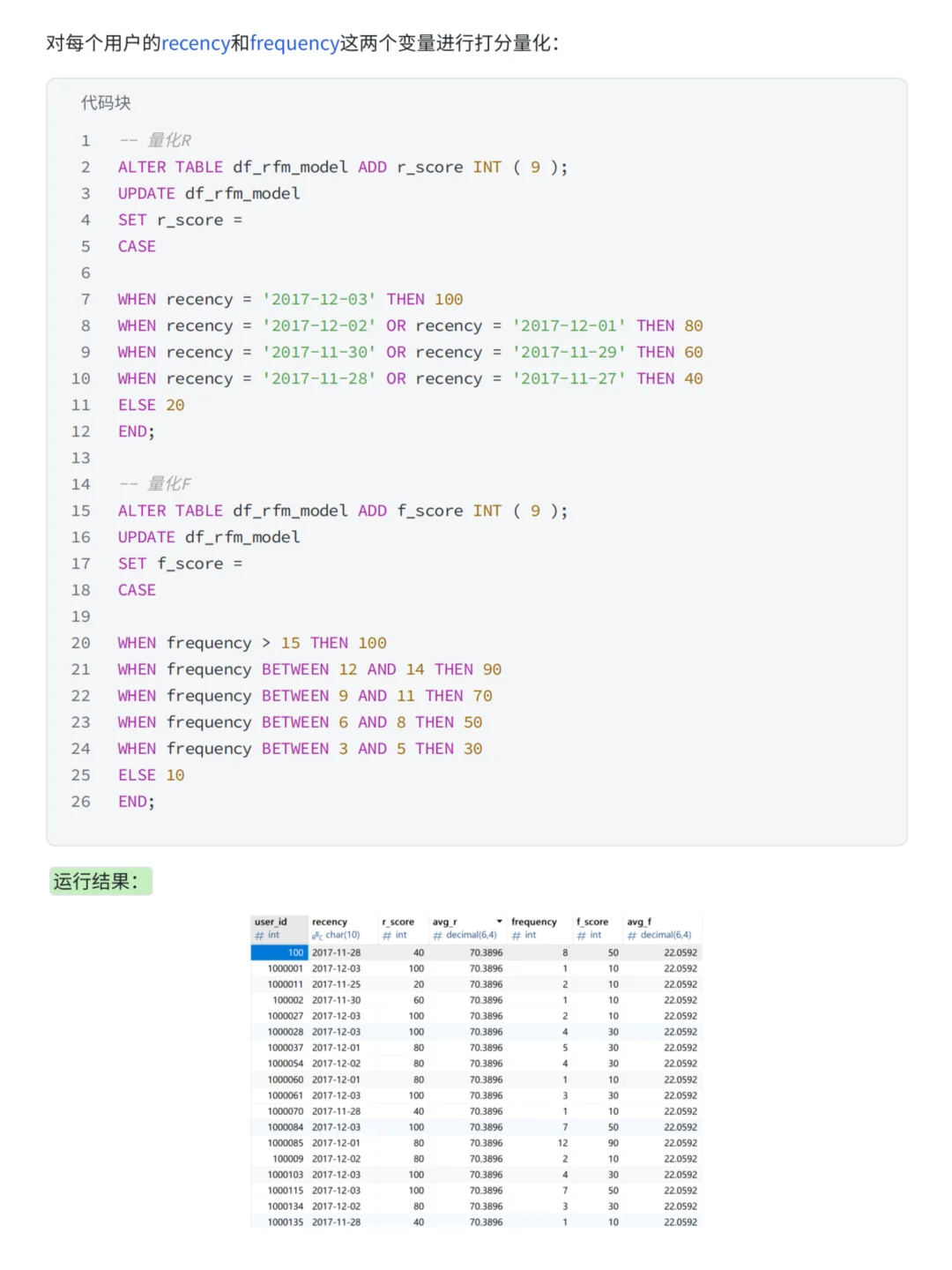Click the 运行结果 highlighted label
The image size is (952, 1270).
(100, 881)
